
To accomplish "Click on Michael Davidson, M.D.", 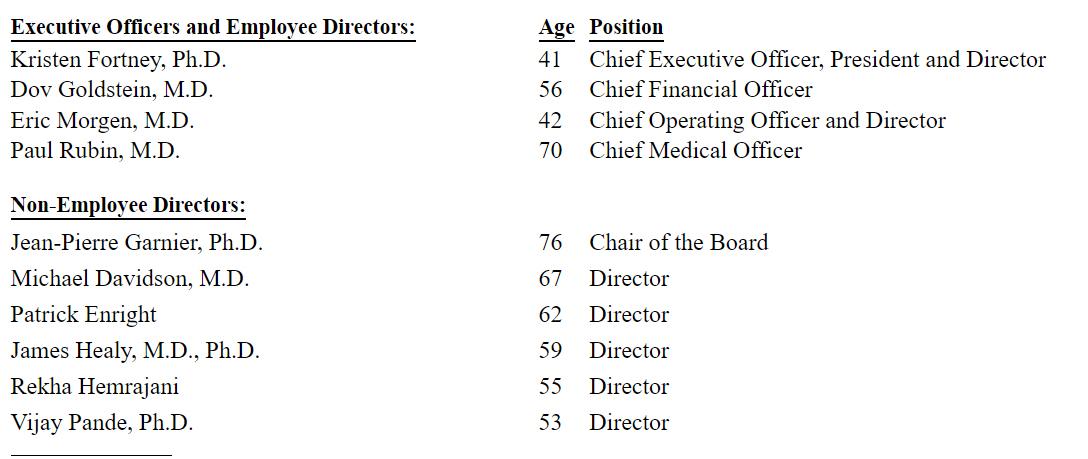I will pyautogui.click(x=130, y=279).
